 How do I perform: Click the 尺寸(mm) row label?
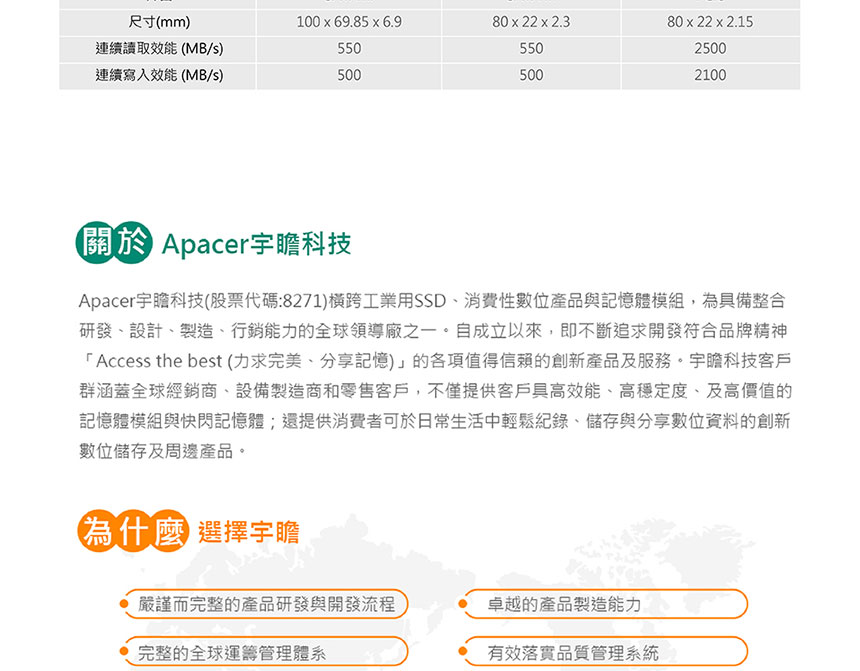[x=159, y=22]
